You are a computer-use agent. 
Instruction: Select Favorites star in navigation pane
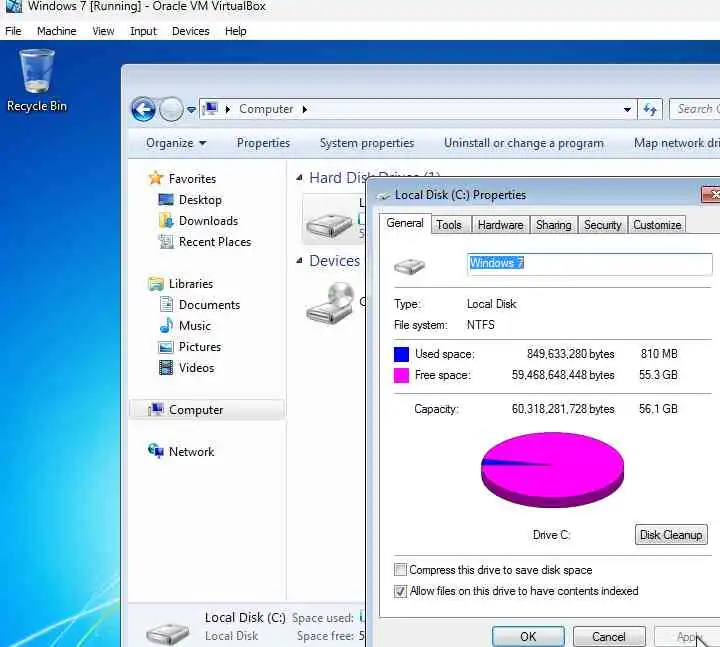(156, 178)
